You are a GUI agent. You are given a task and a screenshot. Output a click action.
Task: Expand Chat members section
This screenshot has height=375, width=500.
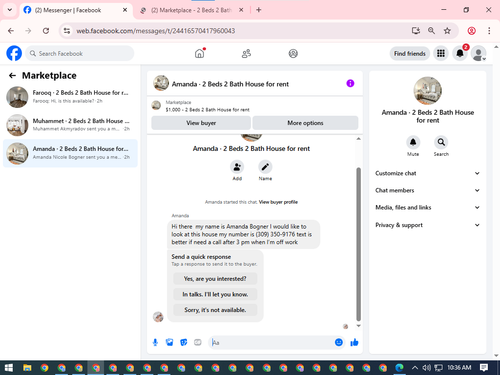click(427, 190)
